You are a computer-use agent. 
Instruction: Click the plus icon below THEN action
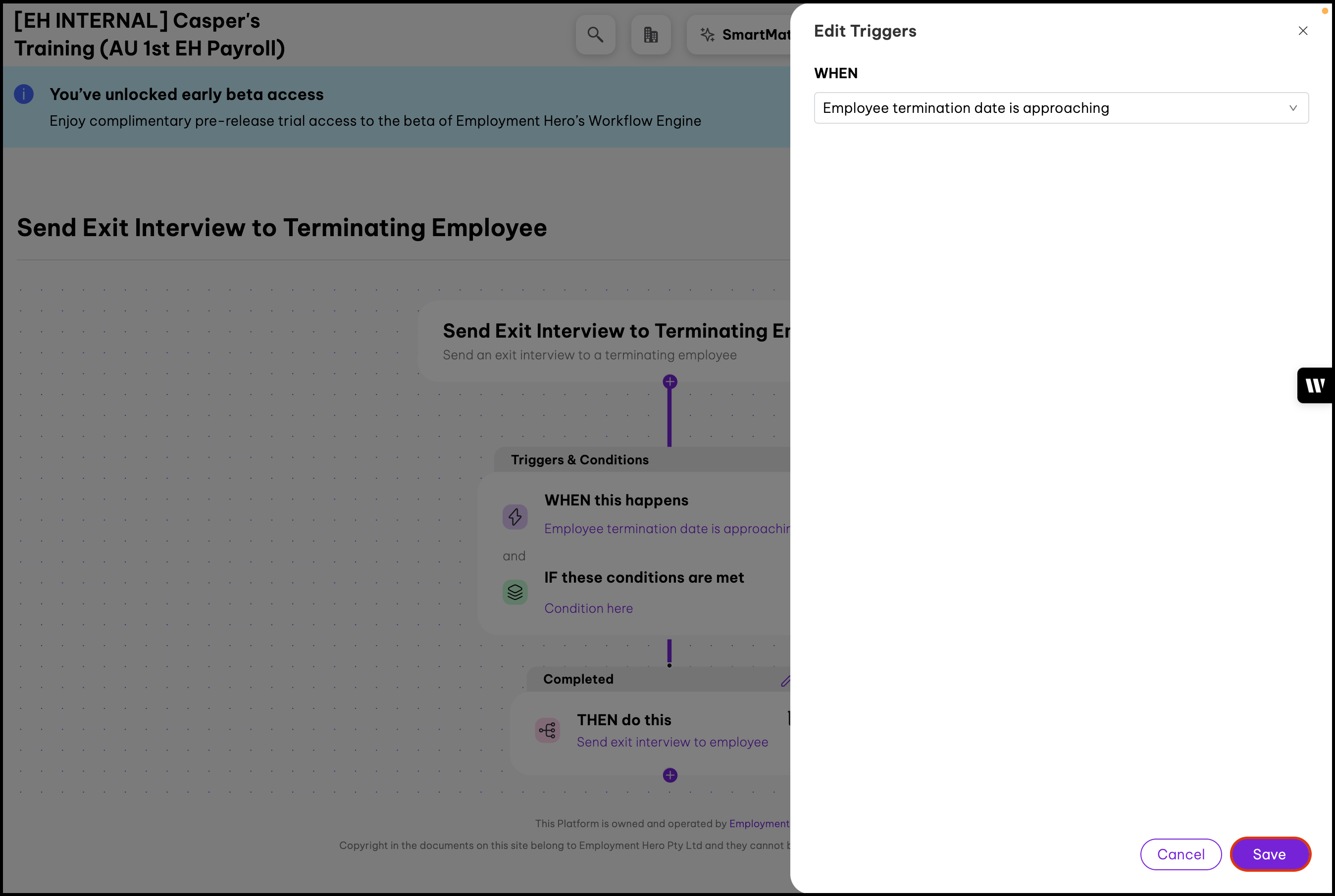pyautogui.click(x=670, y=775)
